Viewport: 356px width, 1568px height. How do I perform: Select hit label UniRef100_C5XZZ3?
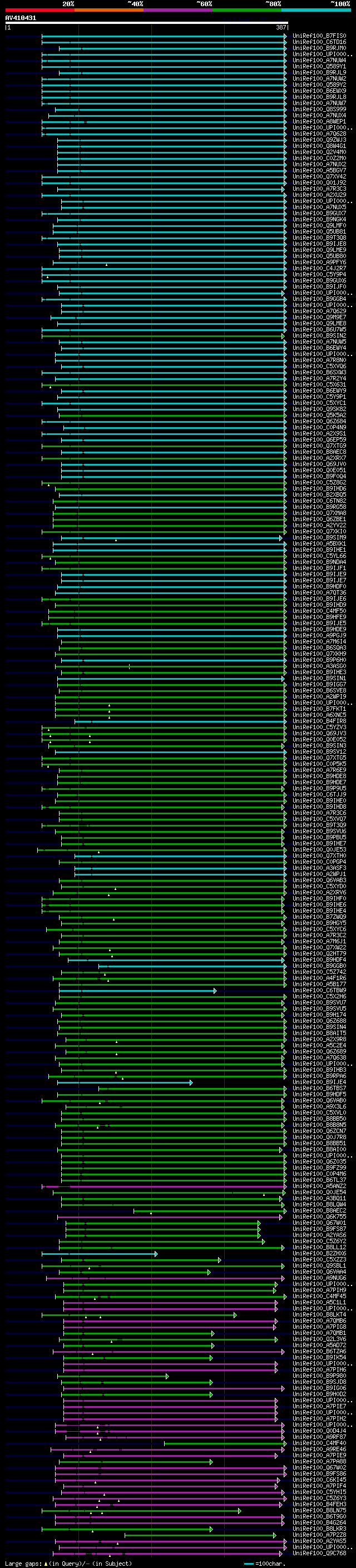point(319,1259)
